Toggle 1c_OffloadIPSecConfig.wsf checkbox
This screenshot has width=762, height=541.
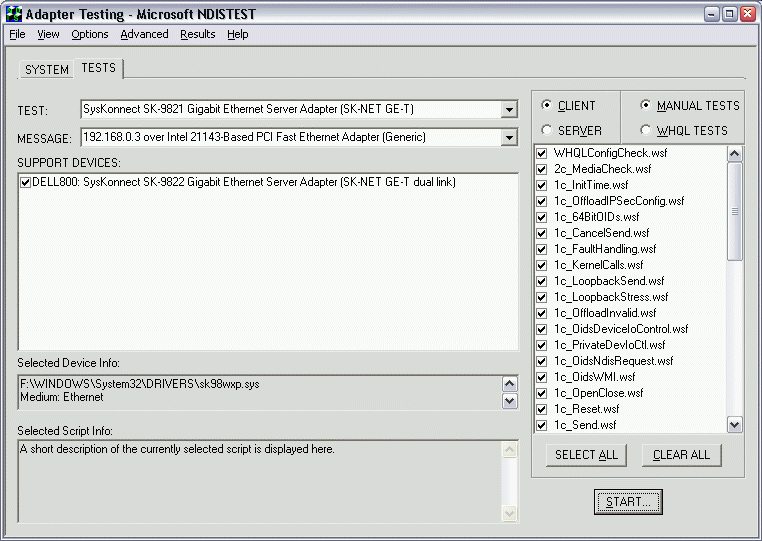(541, 202)
